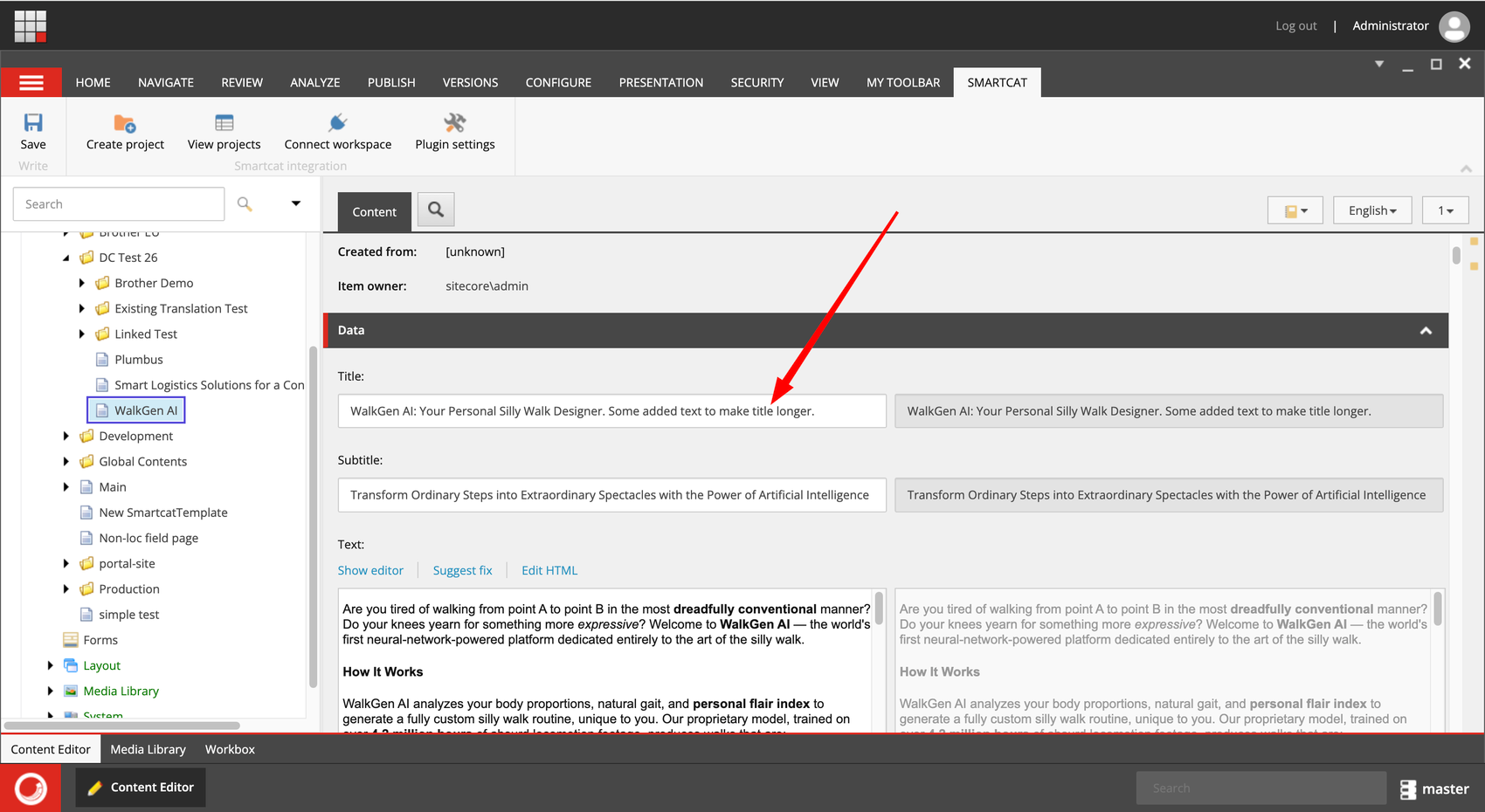1485x812 pixels.
Task: Click the Forms tree icon
Action: [71, 640]
